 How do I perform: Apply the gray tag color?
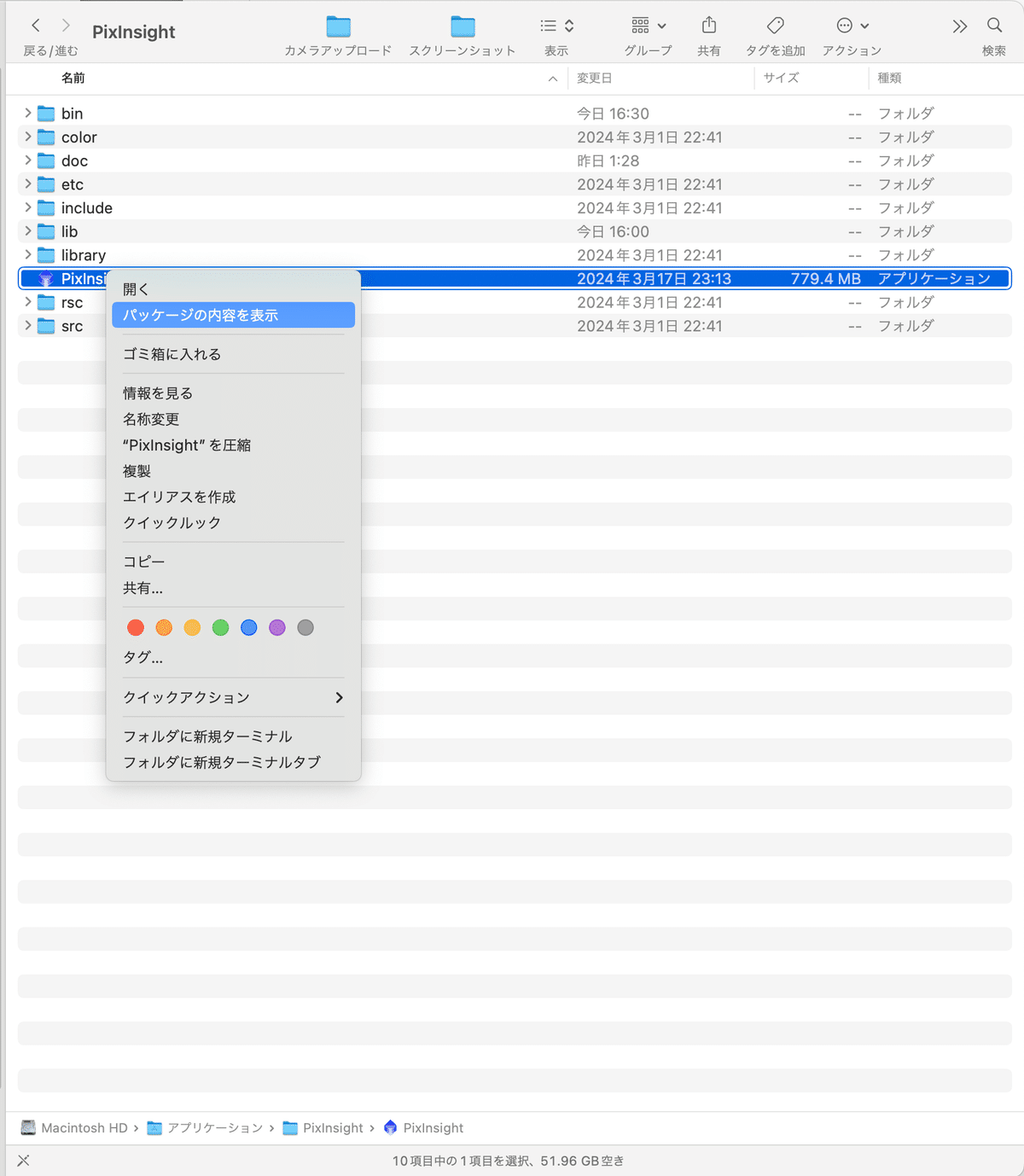click(305, 628)
